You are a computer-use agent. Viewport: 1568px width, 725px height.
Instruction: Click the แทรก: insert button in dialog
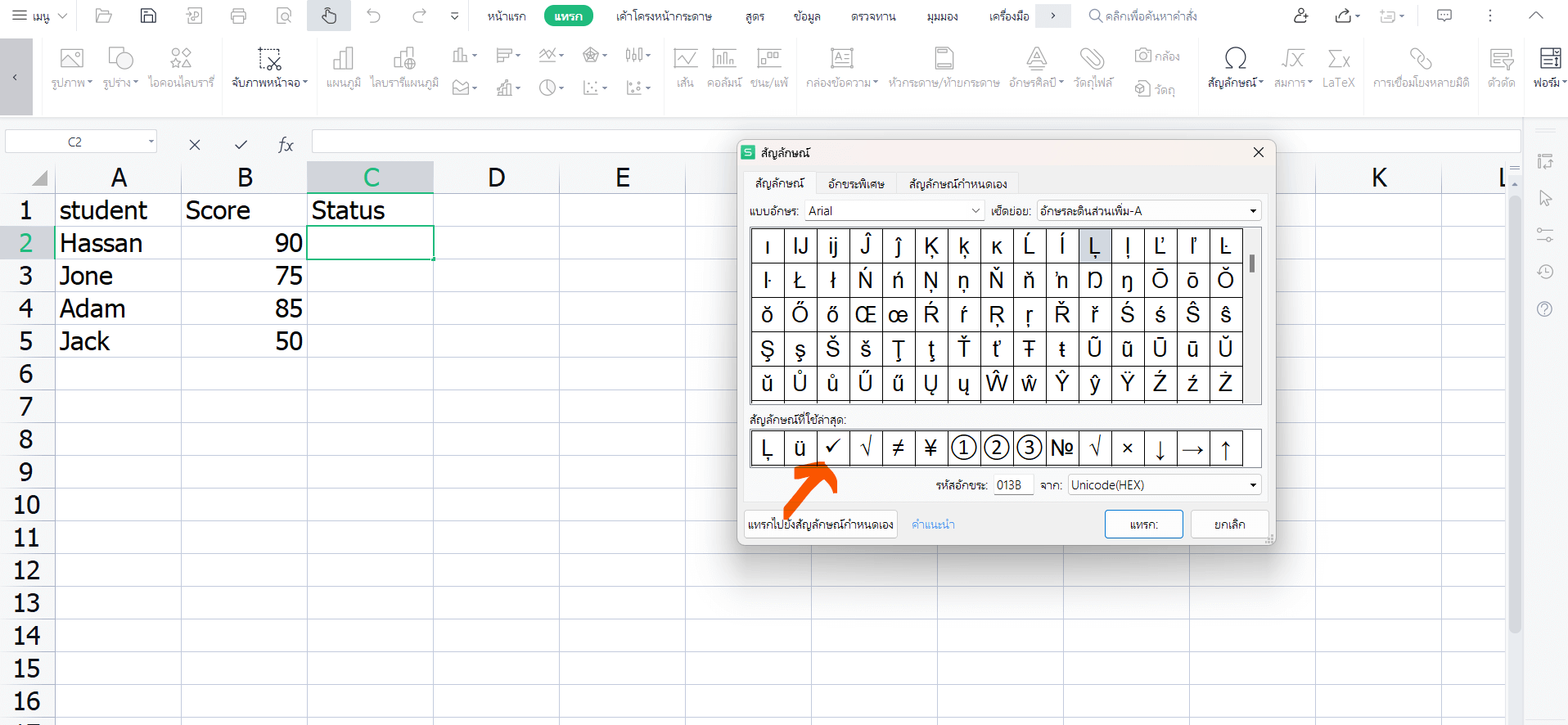[x=1143, y=524]
